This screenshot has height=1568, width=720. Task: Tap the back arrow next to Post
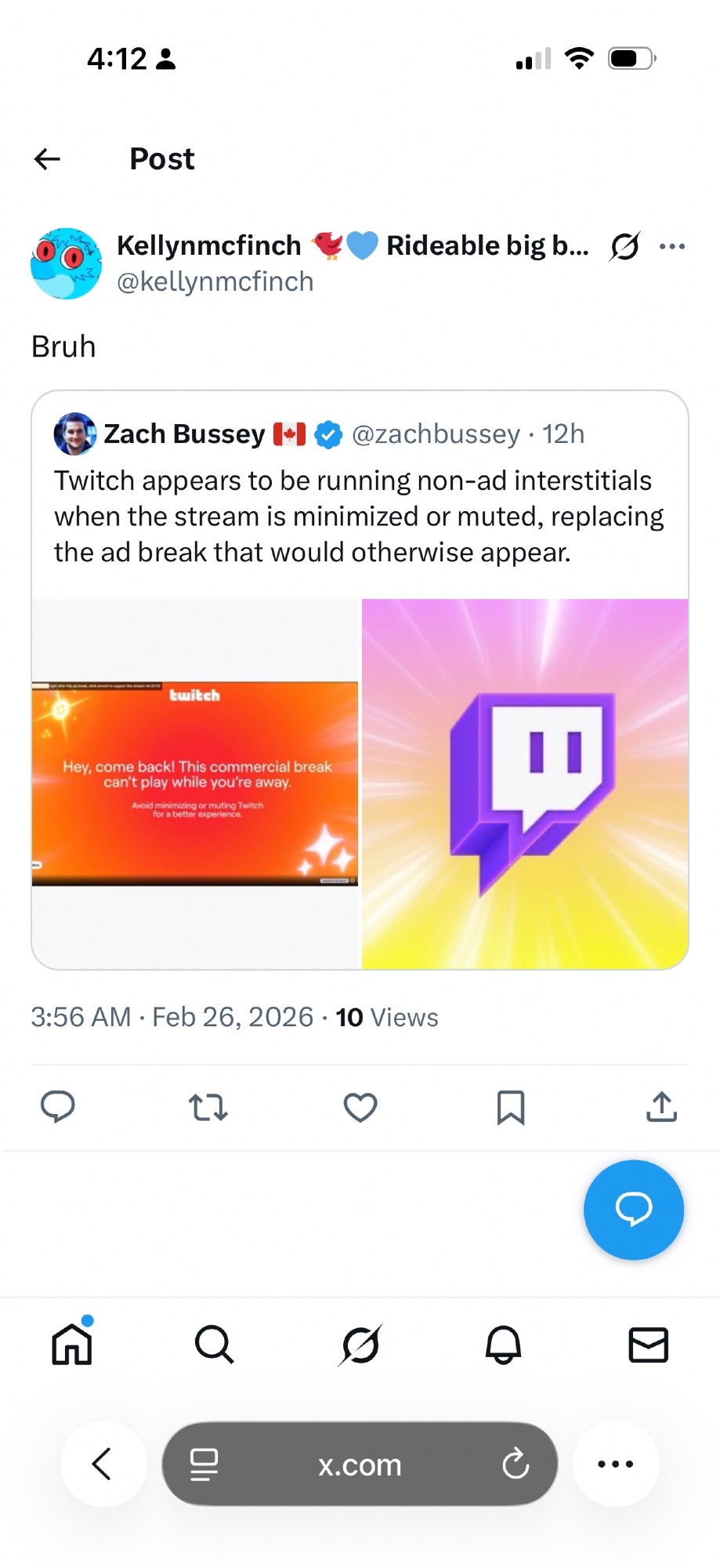click(48, 159)
